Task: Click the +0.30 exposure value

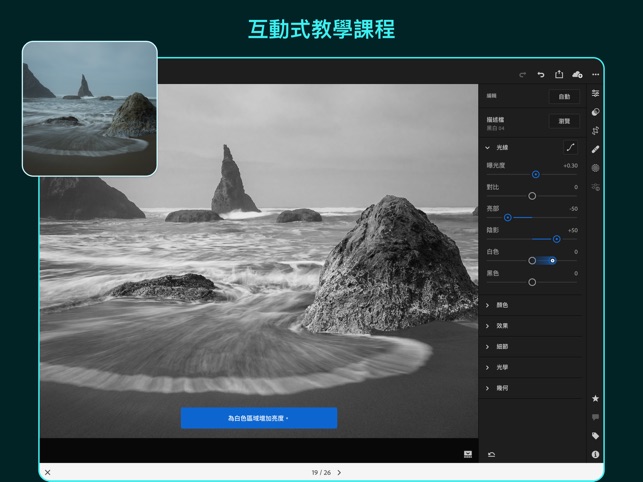Action: tap(570, 166)
